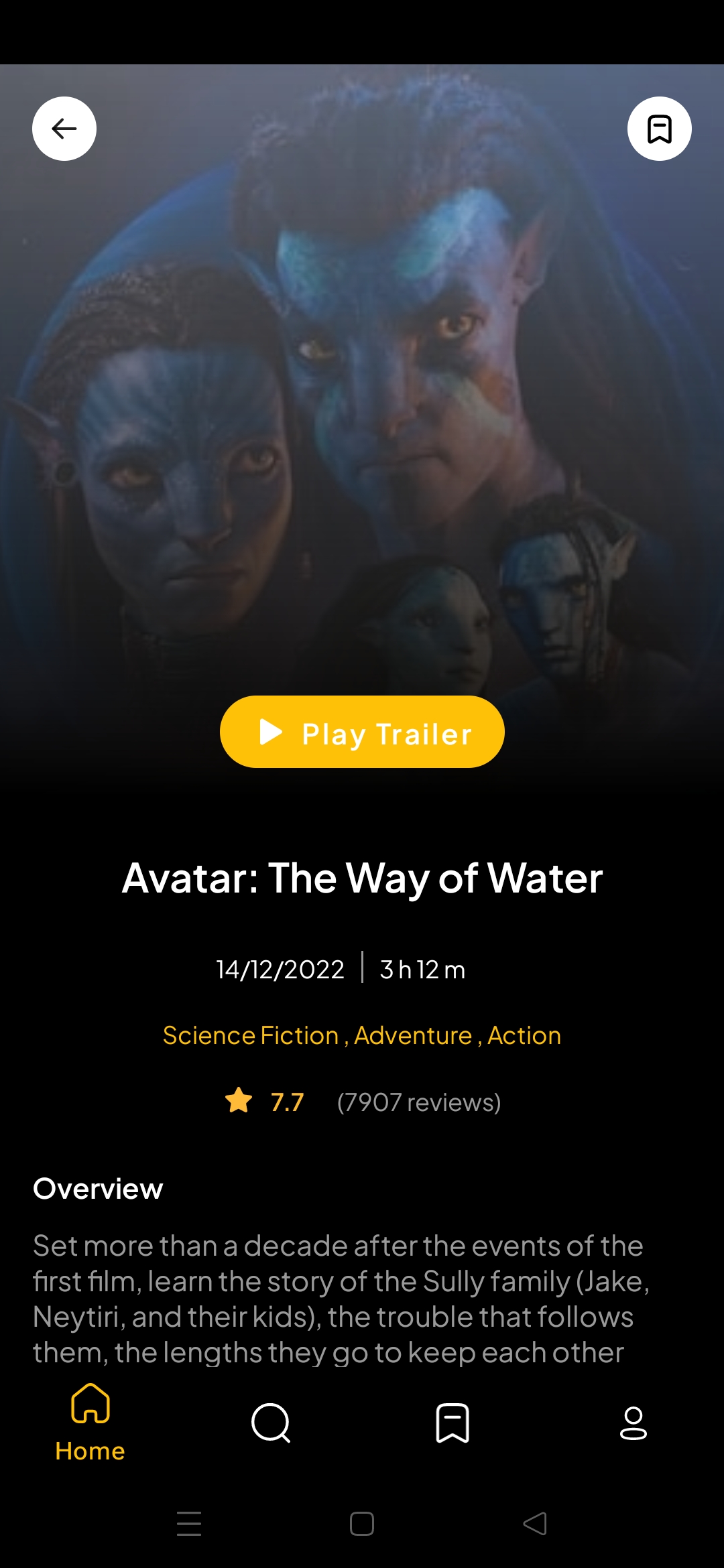Expand the overview description text

coord(341,1299)
